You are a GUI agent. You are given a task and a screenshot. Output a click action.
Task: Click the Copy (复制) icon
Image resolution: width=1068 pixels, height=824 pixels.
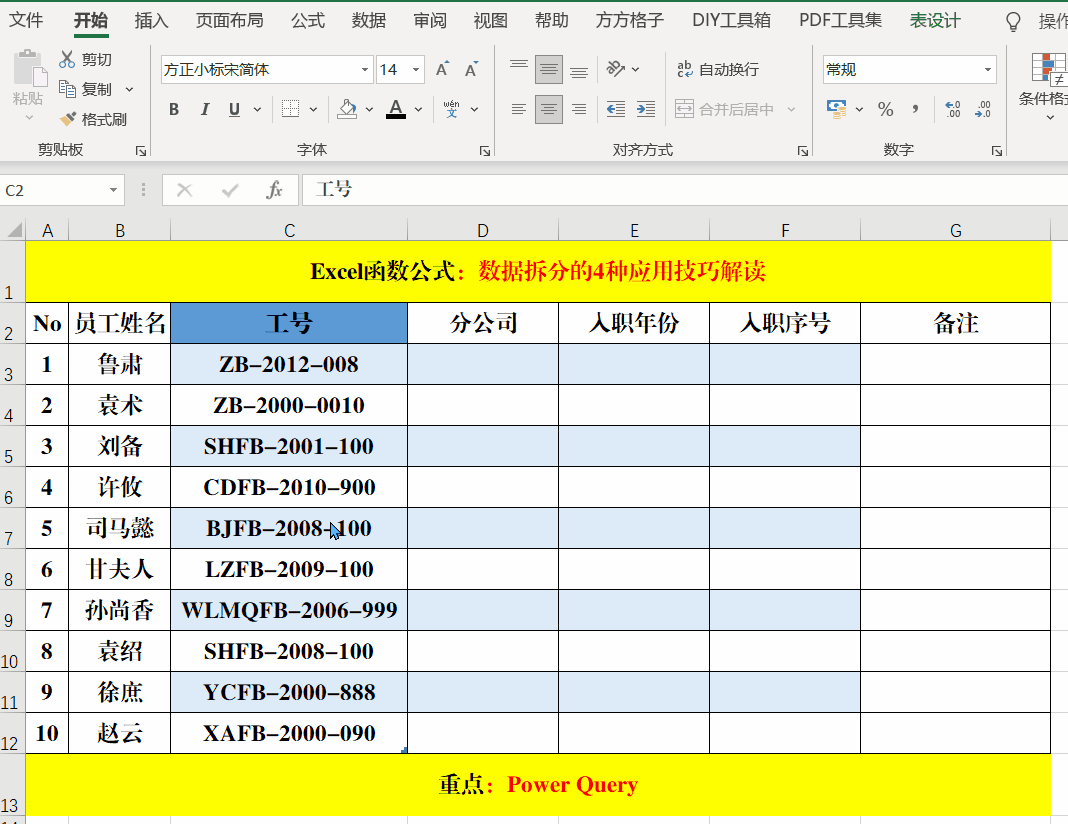click(x=67, y=89)
